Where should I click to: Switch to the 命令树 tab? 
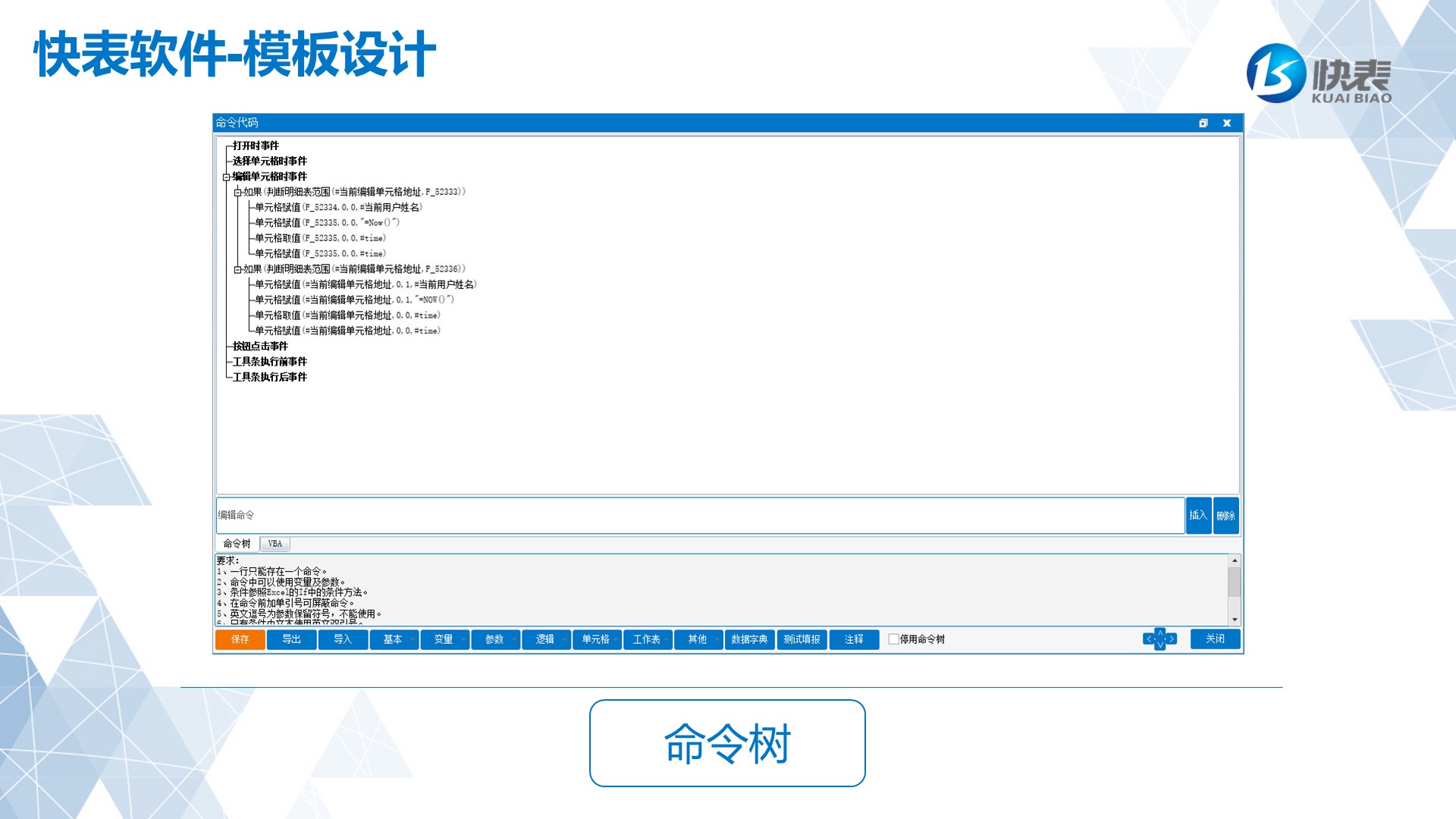237,544
